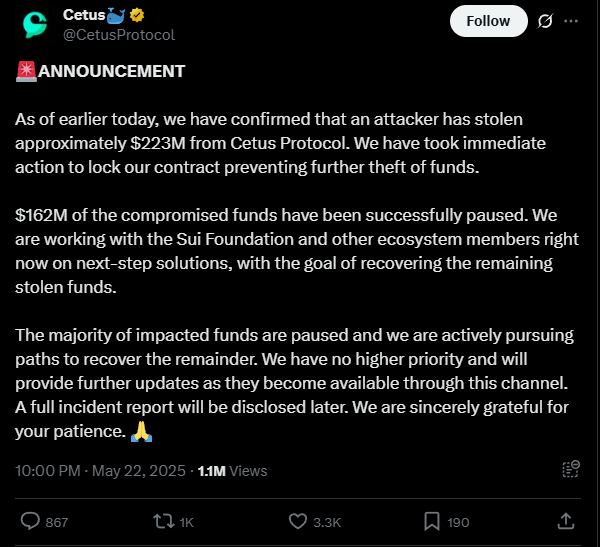Screen dimensions: 600x547
Task: Click the 190 bookmarks count
Action: pos(458,522)
